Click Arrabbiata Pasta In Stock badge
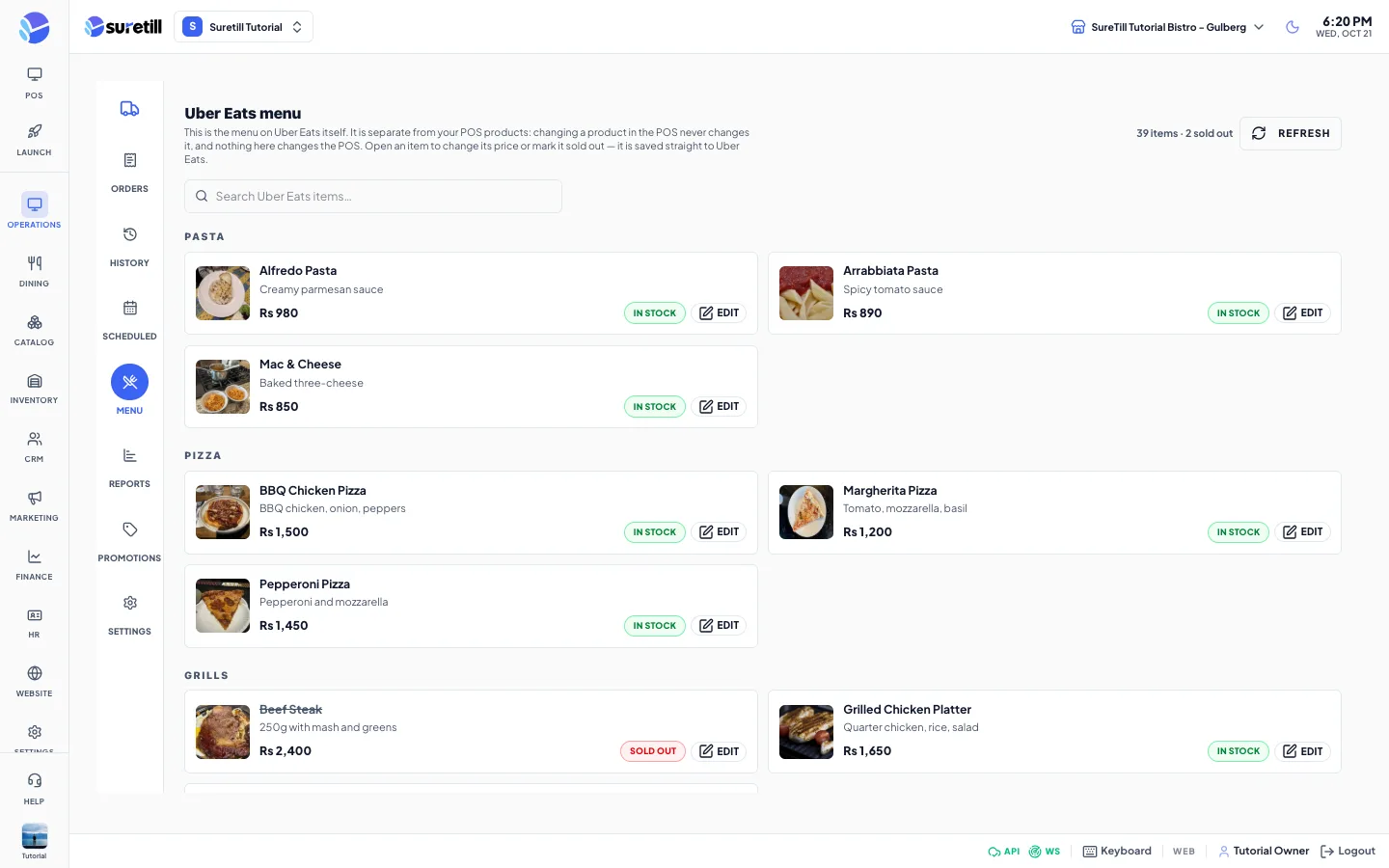Screen dimensions: 1389x868 (1239, 313)
